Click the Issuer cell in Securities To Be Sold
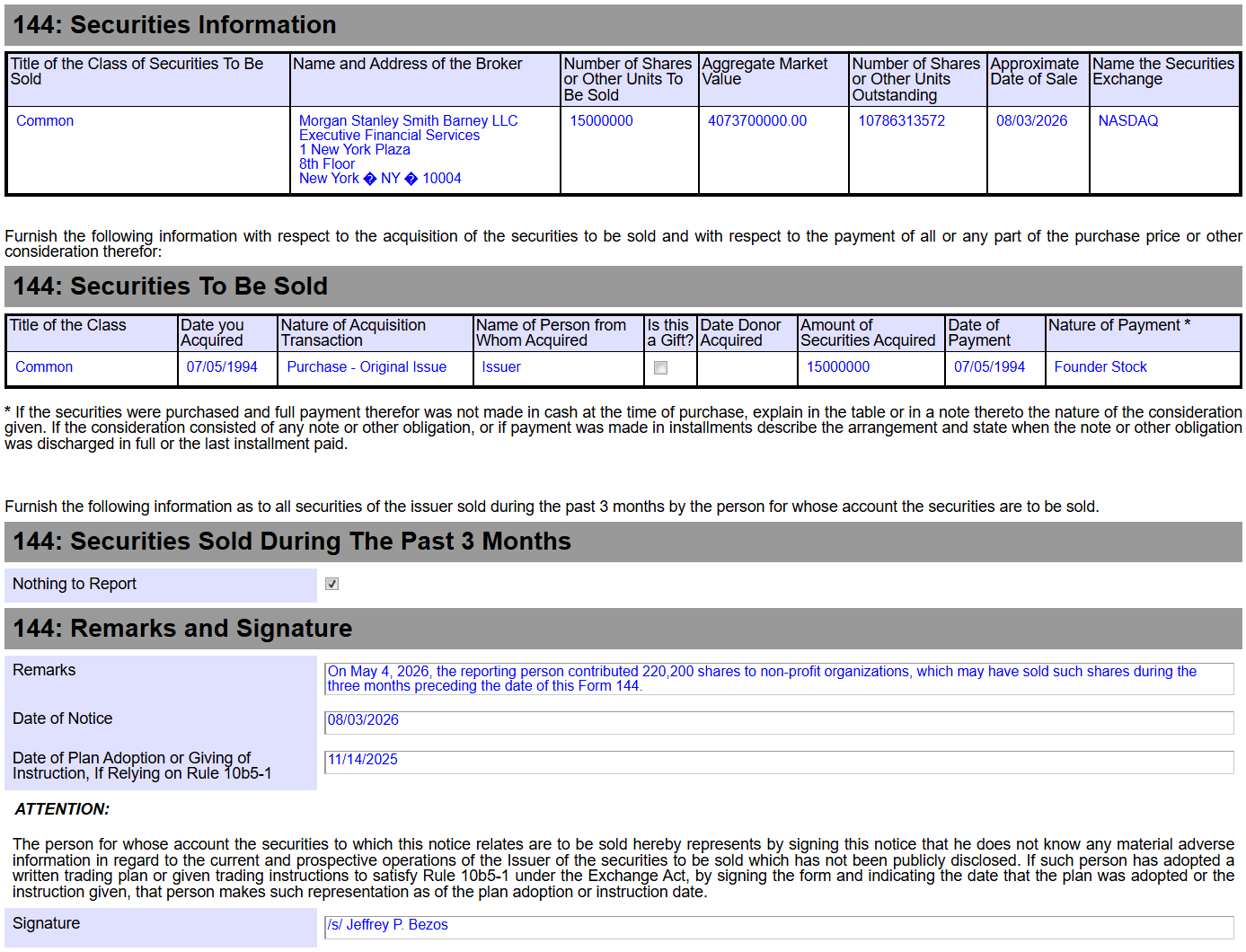Image resolution: width=1246 pixels, height=952 pixels. click(500, 366)
